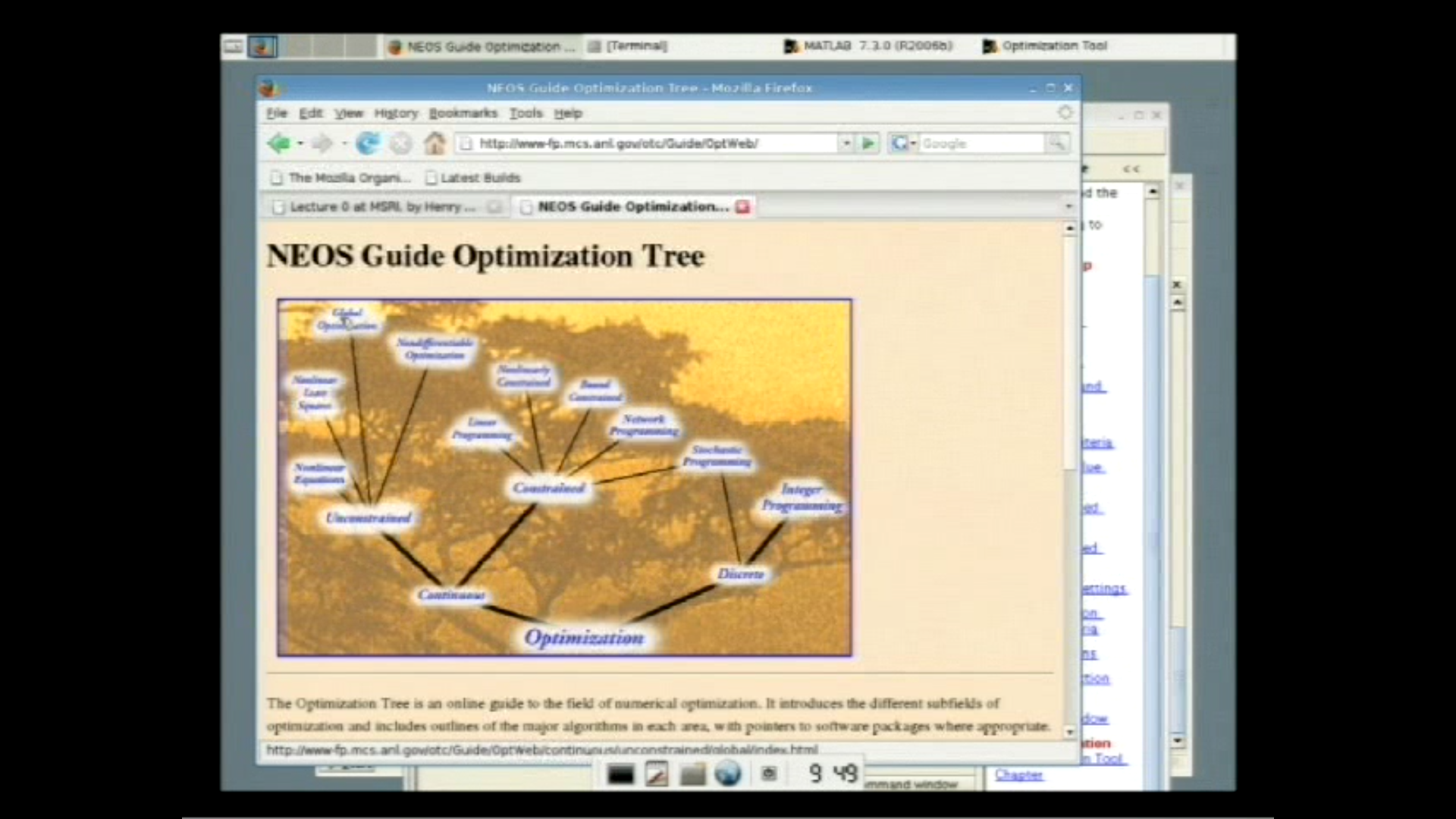Select the terminal icon in the bottom taskbar
The image size is (1456, 819).
pyautogui.click(x=620, y=774)
